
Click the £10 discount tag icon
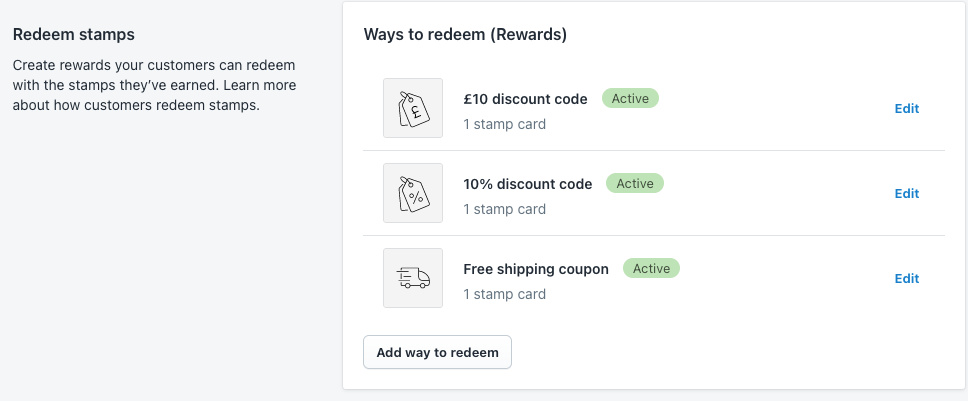[x=413, y=108]
